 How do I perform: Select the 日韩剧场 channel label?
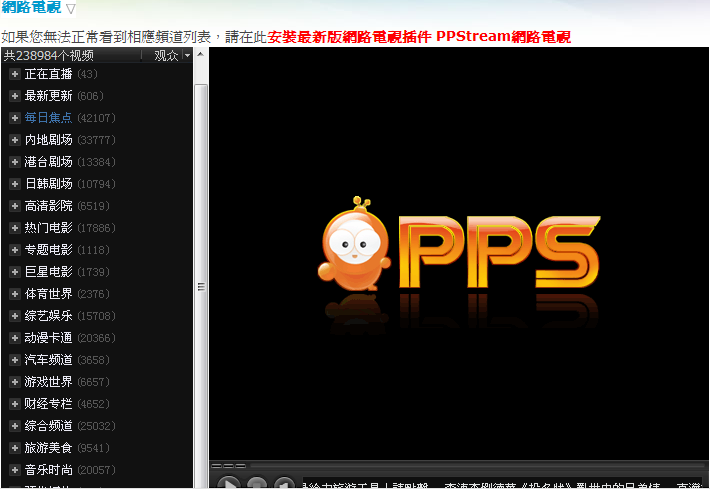(x=48, y=184)
